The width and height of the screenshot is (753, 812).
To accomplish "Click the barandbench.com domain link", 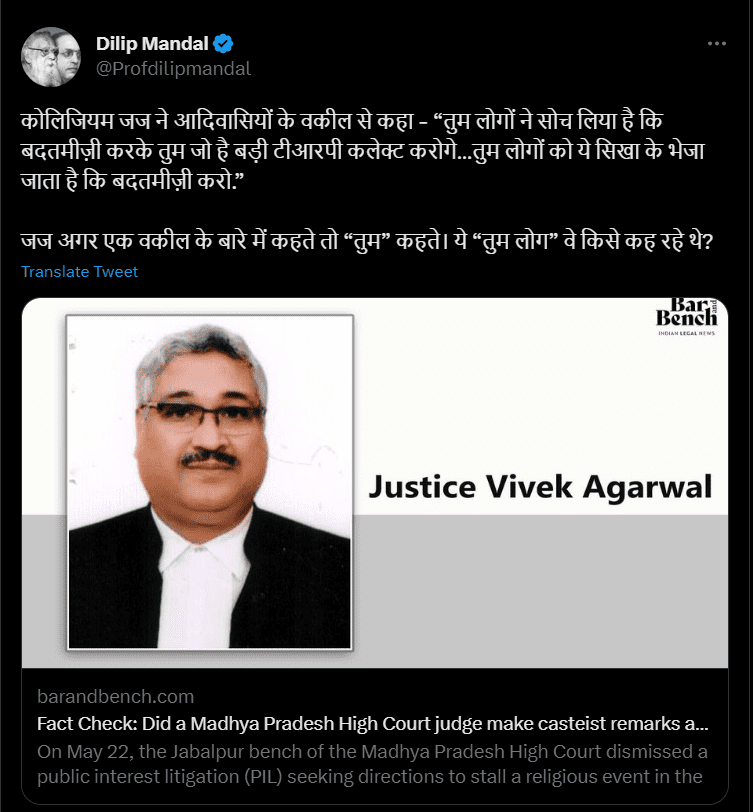I will coord(115,697).
